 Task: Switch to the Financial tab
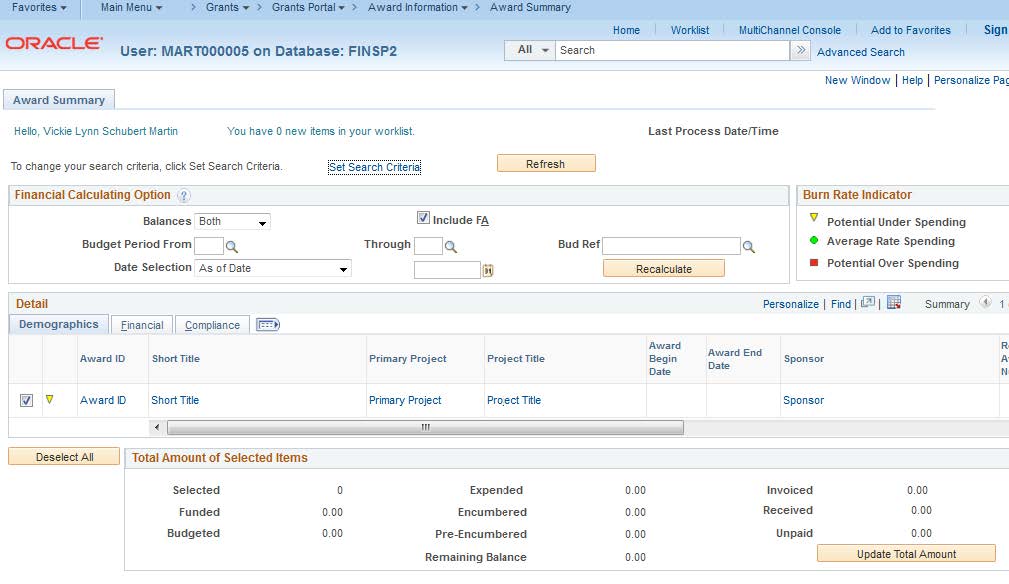pos(142,325)
